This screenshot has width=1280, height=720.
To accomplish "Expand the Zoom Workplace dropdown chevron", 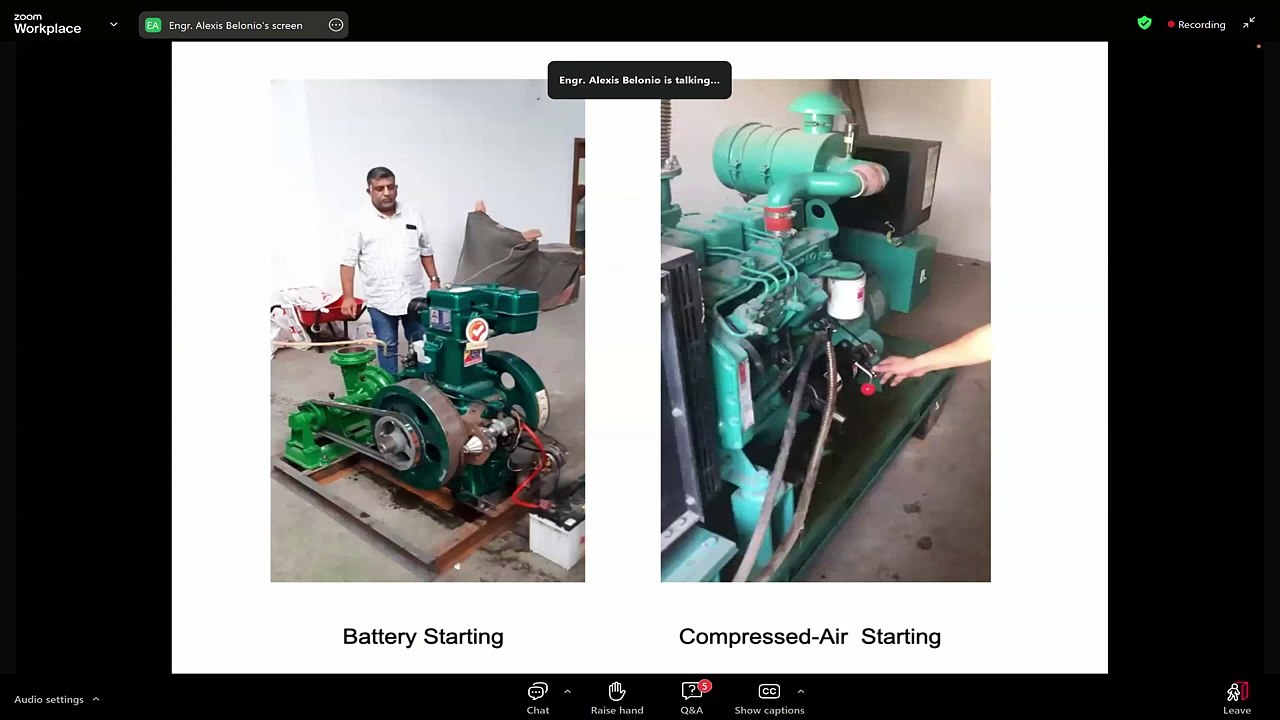I will (x=113, y=24).
